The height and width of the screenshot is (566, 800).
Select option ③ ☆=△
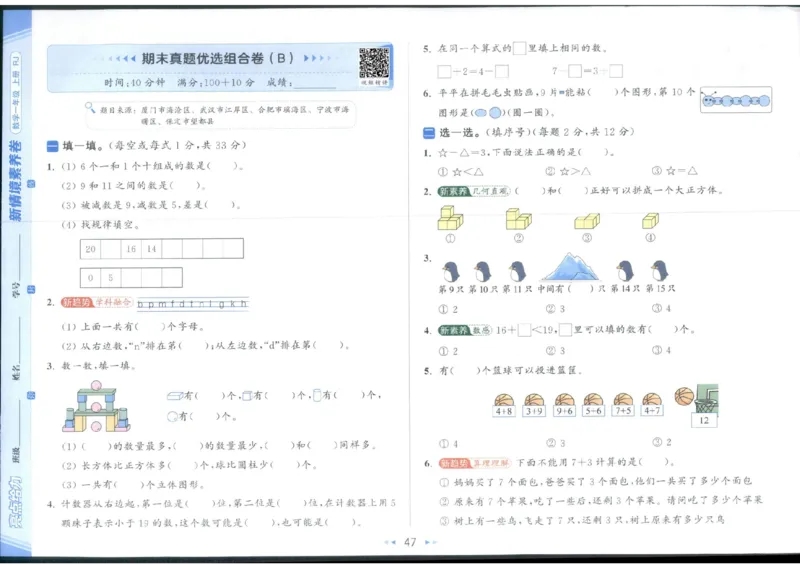click(674, 171)
